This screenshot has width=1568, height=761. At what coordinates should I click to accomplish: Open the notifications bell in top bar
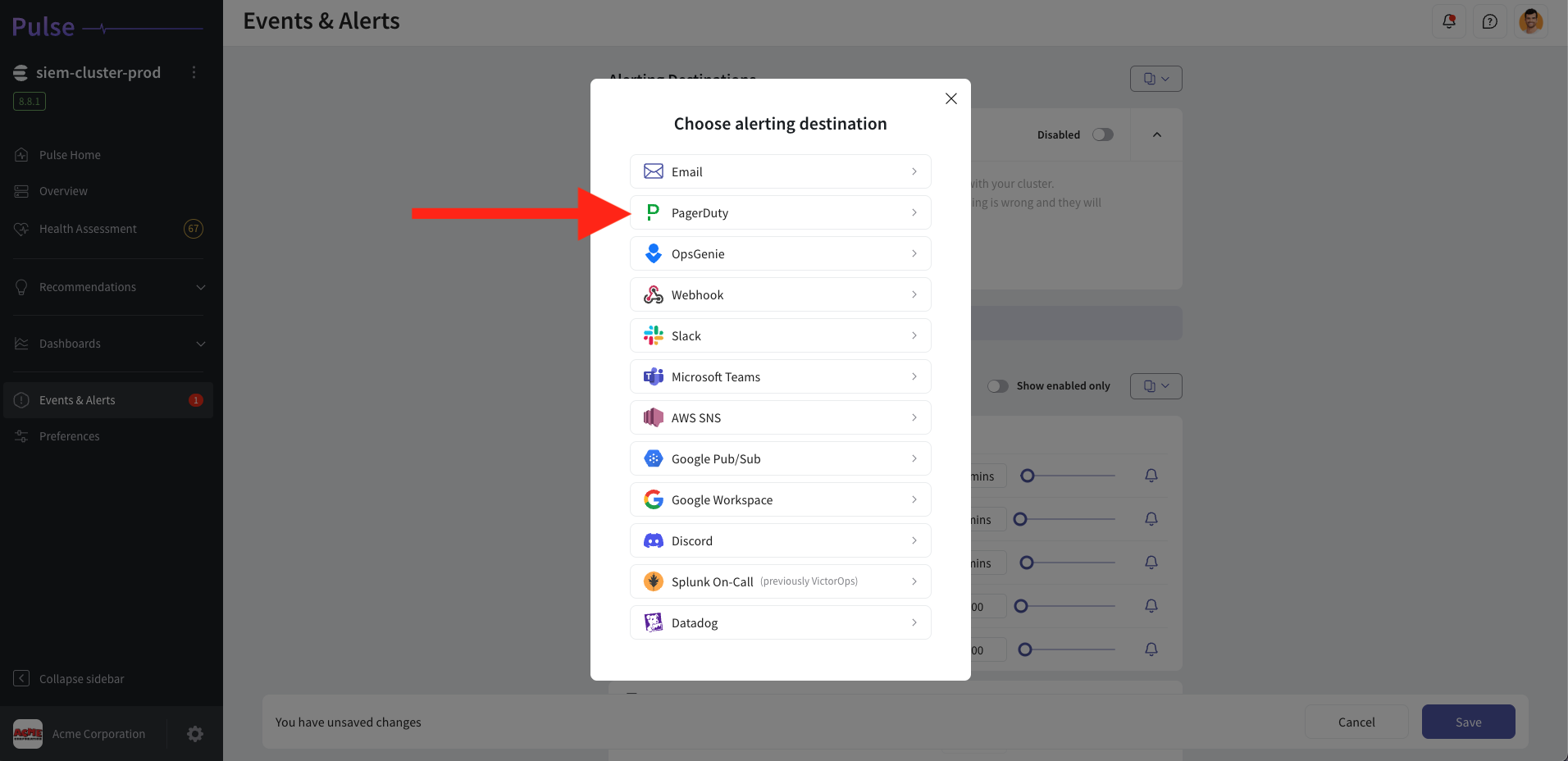(x=1448, y=21)
